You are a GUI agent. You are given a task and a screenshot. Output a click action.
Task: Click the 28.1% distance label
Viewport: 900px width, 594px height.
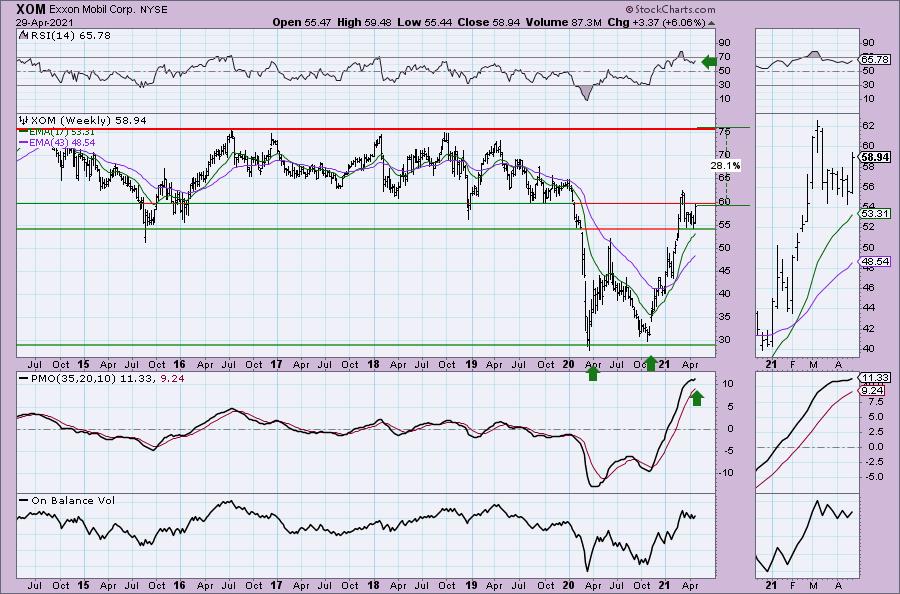pos(725,166)
